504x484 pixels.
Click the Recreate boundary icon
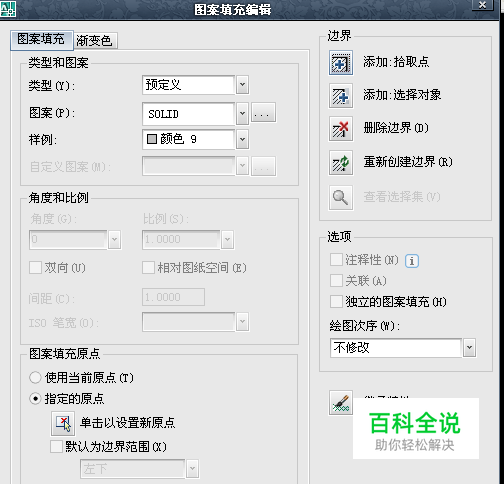coord(341,163)
